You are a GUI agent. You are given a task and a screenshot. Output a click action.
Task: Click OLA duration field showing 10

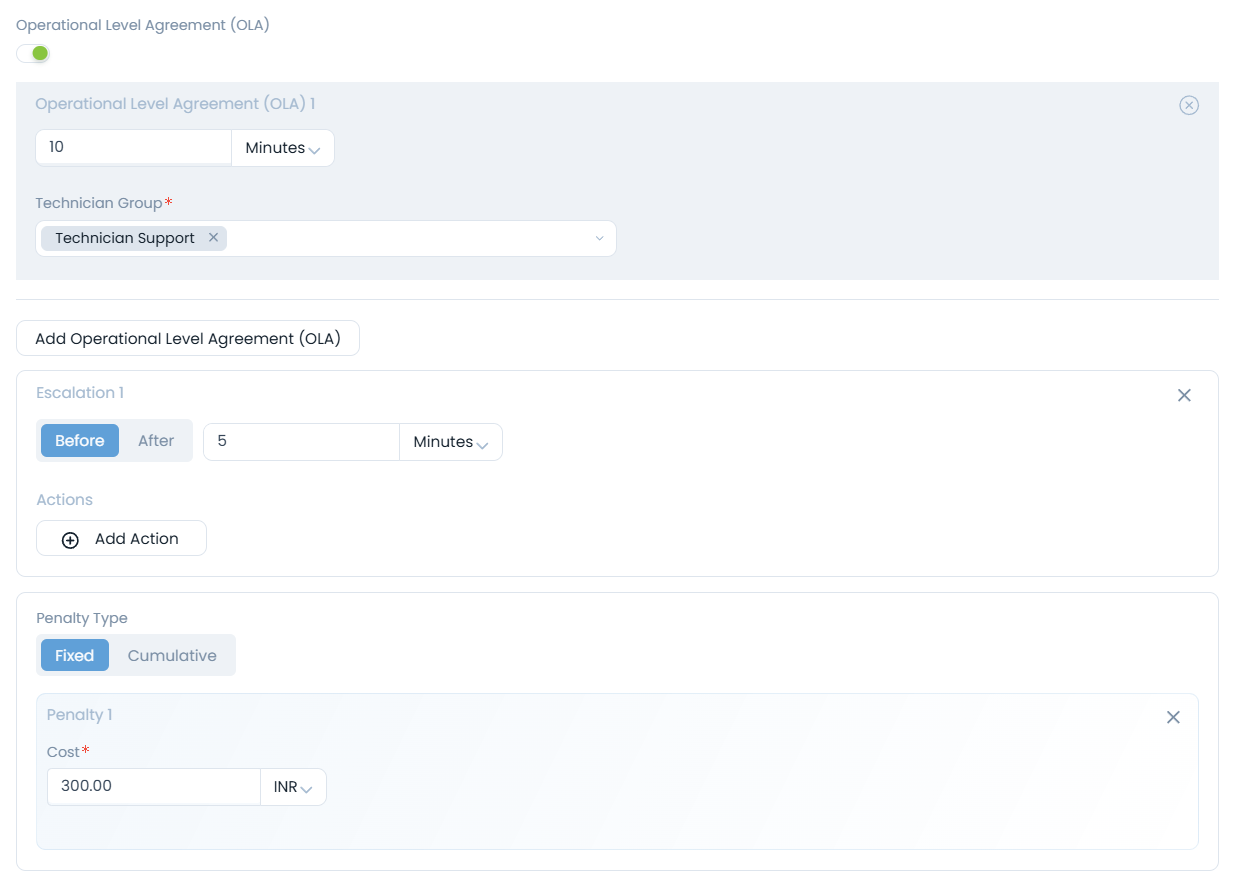pos(133,148)
